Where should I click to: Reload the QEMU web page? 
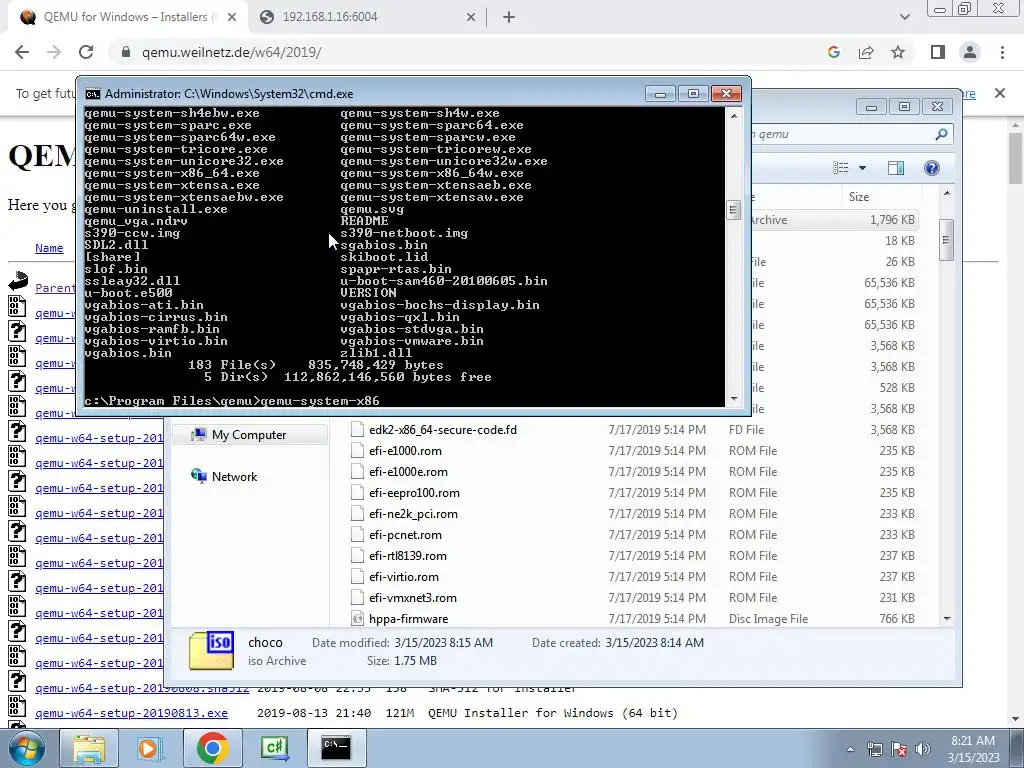click(x=86, y=52)
